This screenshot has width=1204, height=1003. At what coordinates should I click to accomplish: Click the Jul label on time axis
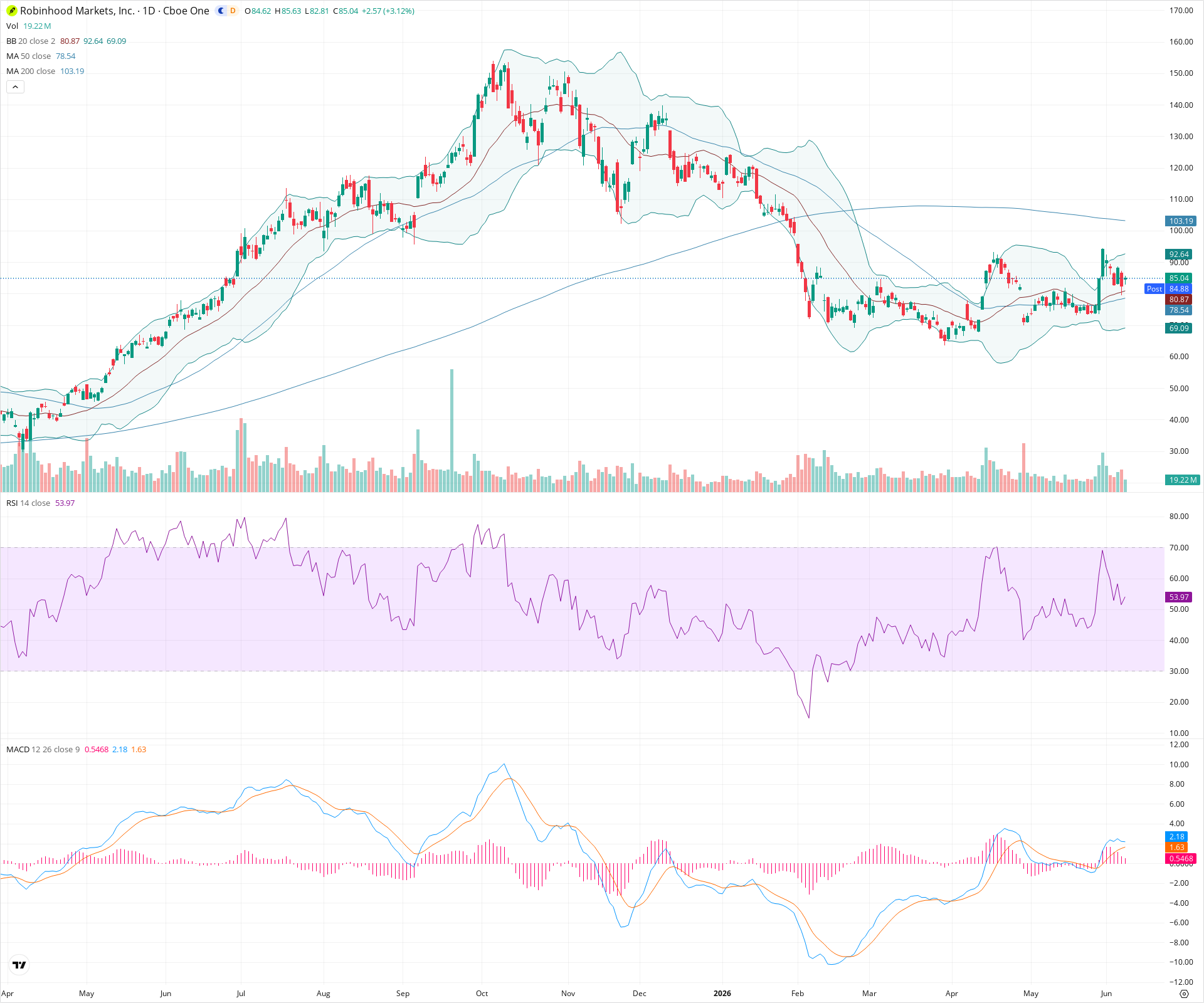click(x=241, y=993)
